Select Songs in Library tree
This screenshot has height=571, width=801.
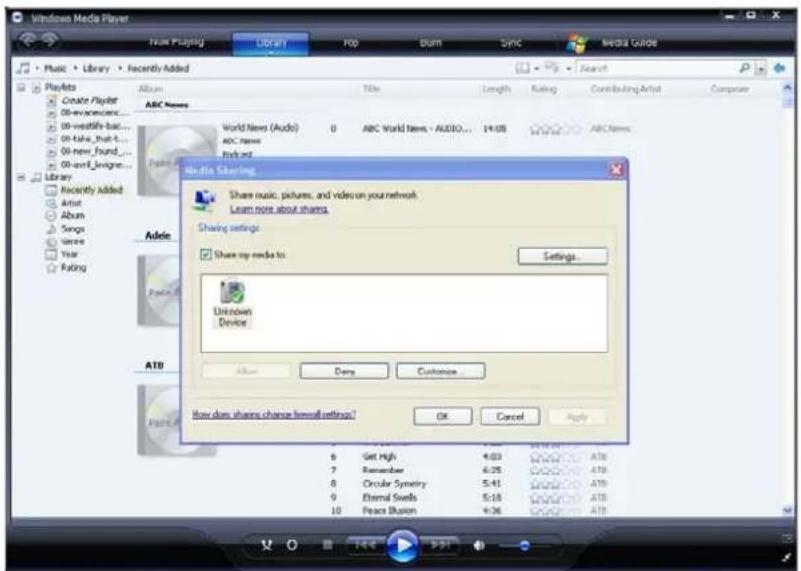click(73, 229)
